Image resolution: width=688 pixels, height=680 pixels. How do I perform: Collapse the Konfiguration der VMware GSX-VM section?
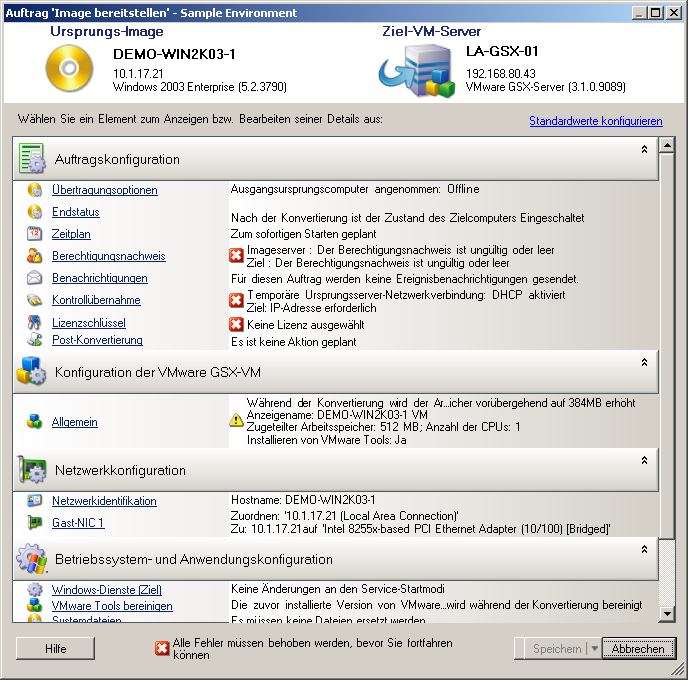pos(644,362)
